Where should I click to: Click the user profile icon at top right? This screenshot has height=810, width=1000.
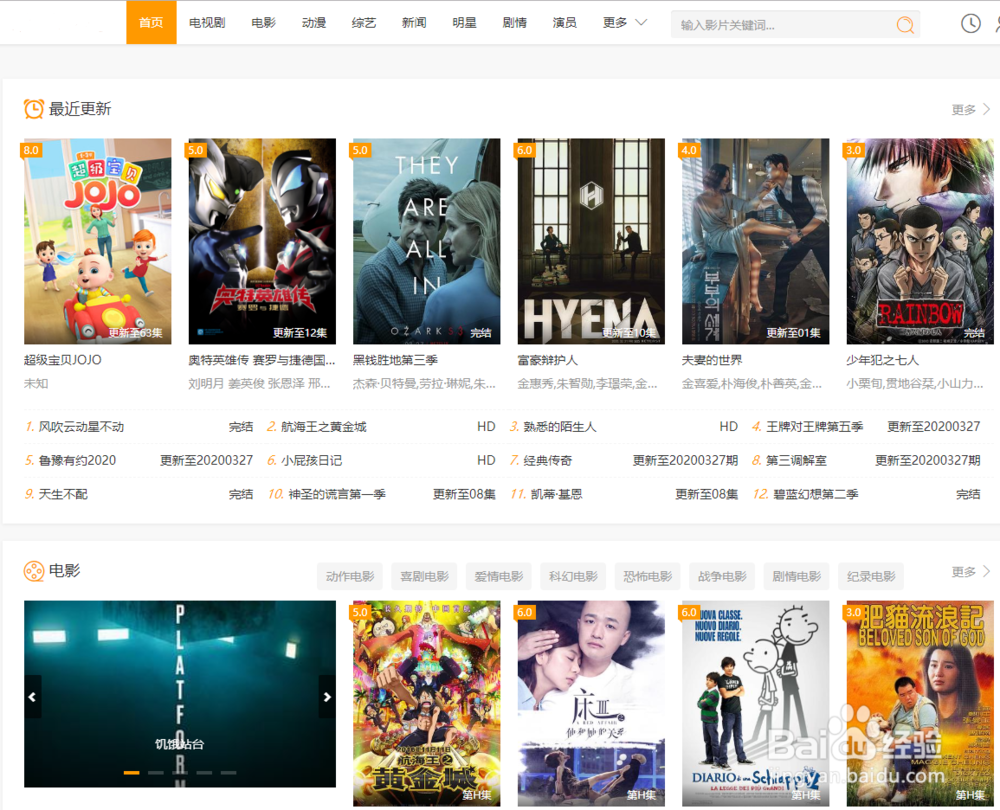click(x=996, y=23)
